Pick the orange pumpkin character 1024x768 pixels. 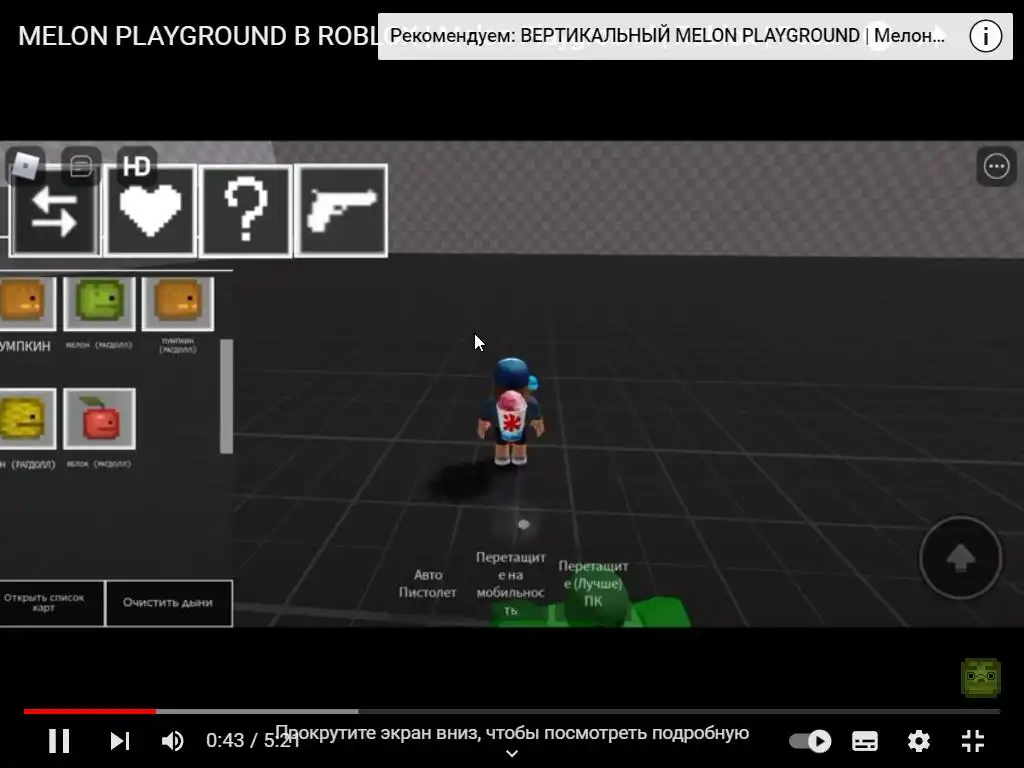[x=27, y=304]
